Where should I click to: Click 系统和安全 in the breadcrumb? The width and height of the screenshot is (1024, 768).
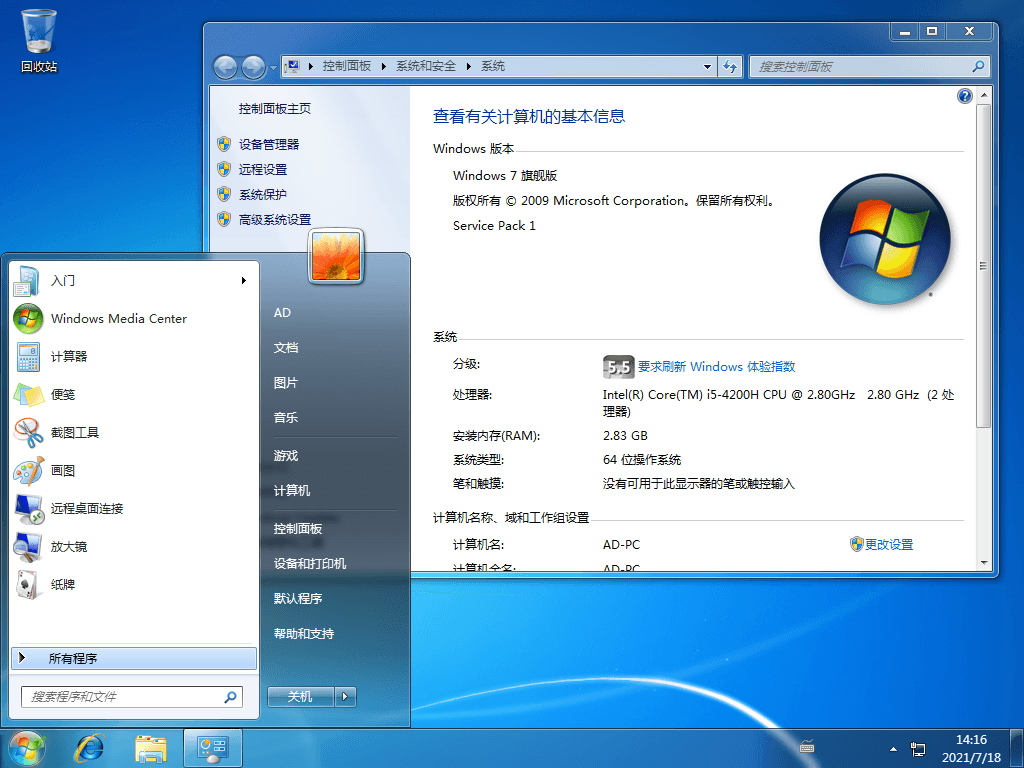pos(426,66)
